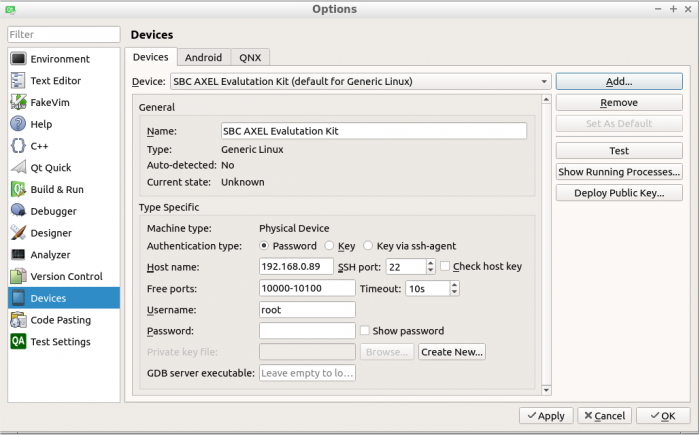Open the Analyzer settings icon

[x=18, y=255]
